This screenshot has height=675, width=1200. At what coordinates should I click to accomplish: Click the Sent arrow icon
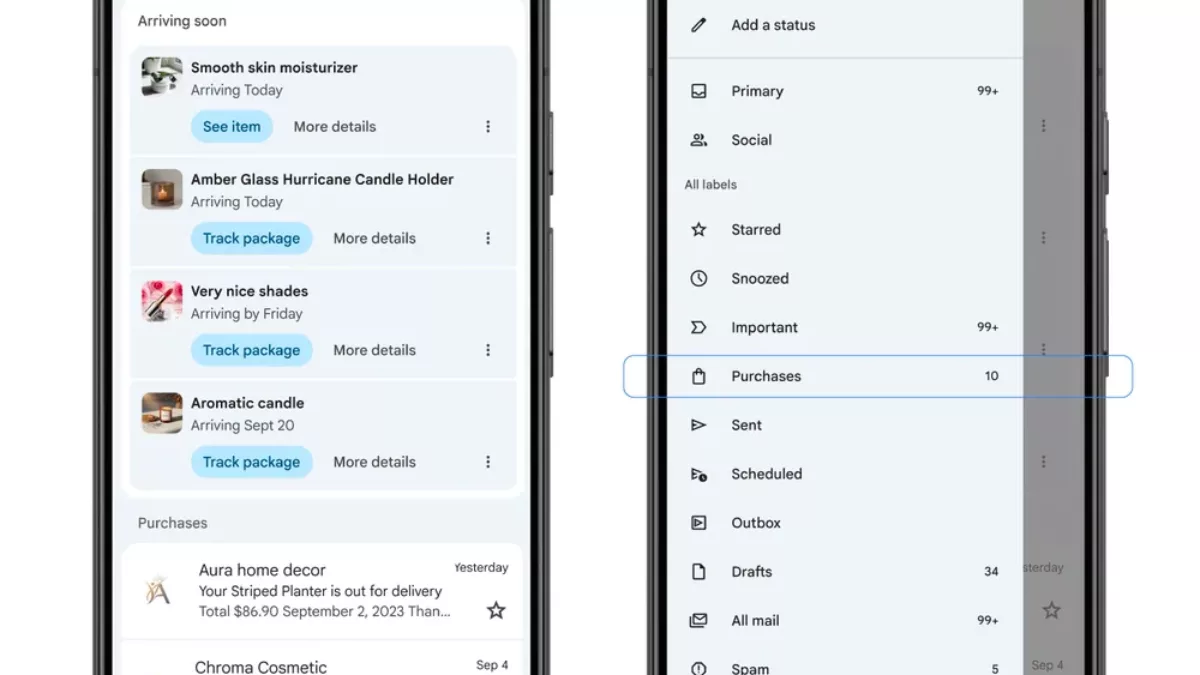click(699, 426)
